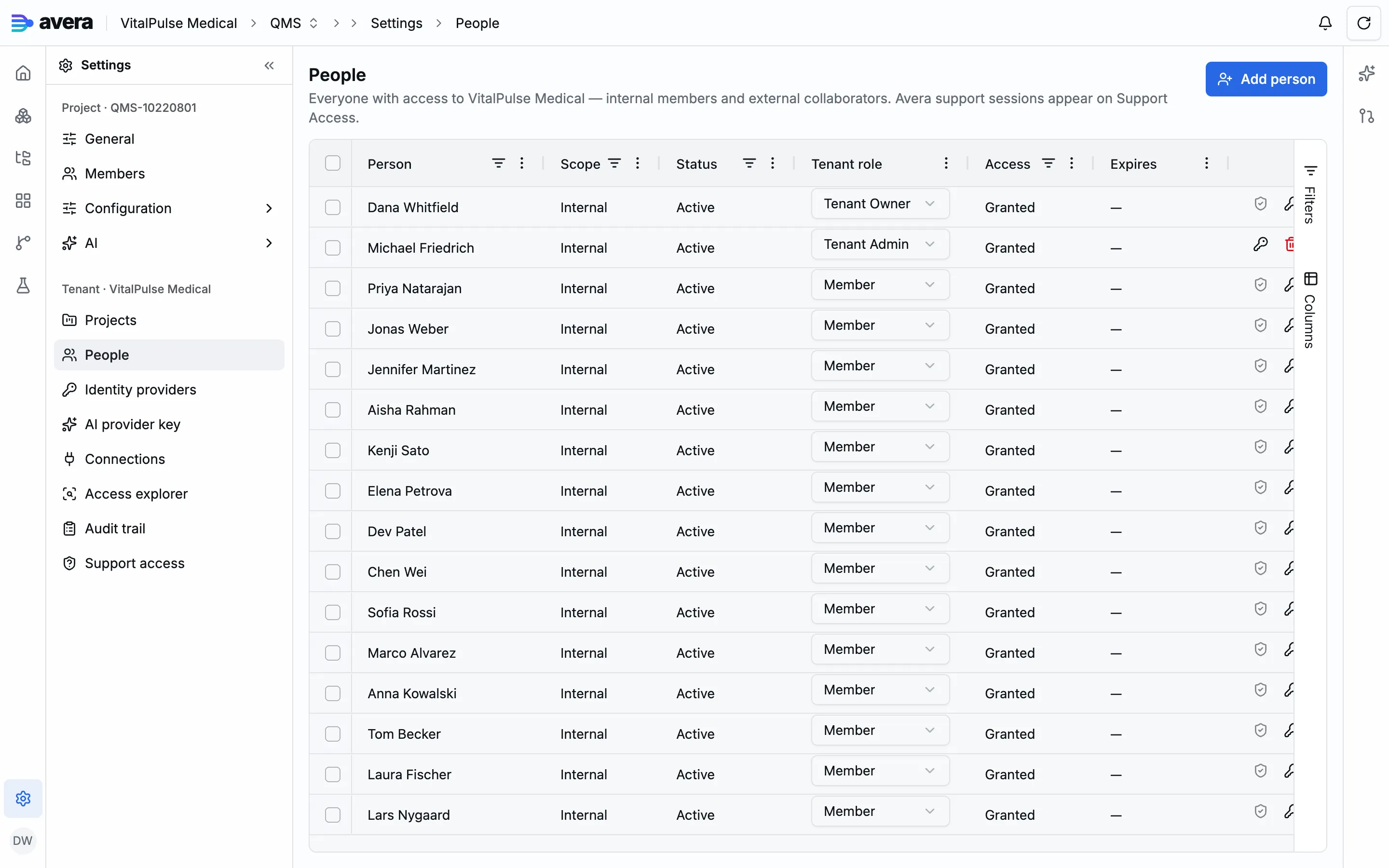Viewport: 1389px width, 868px height.
Task: Open the home icon in left rail
Action: pyautogui.click(x=23, y=73)
